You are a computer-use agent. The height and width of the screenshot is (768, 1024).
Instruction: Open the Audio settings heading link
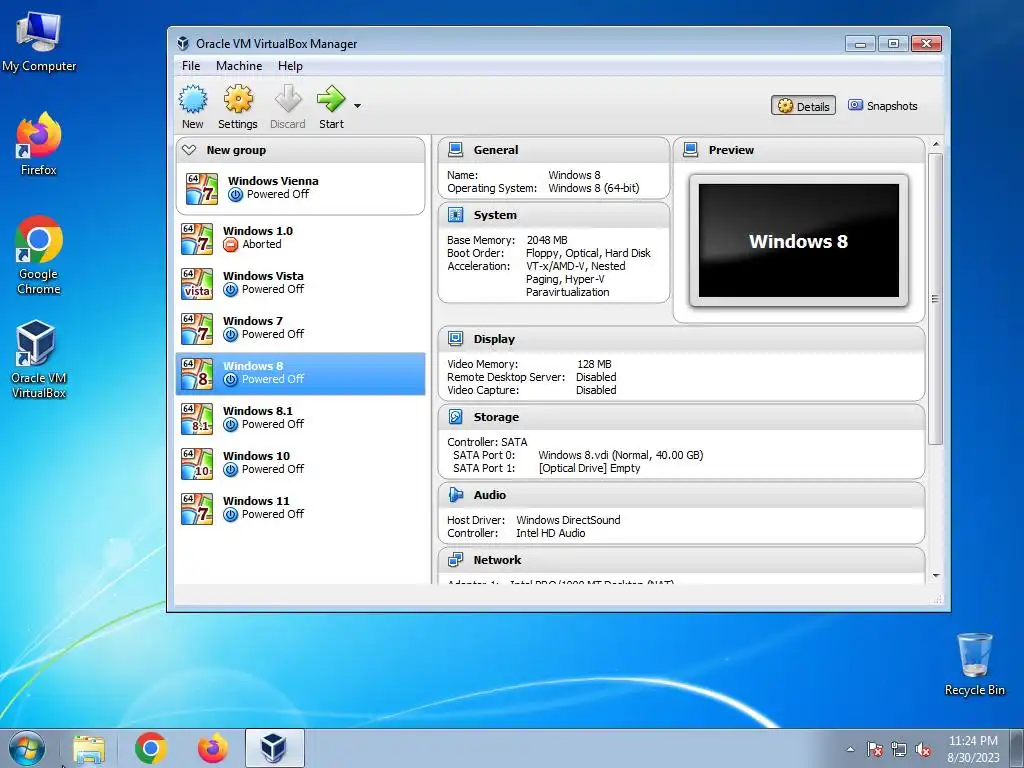(x=490, y=494)
